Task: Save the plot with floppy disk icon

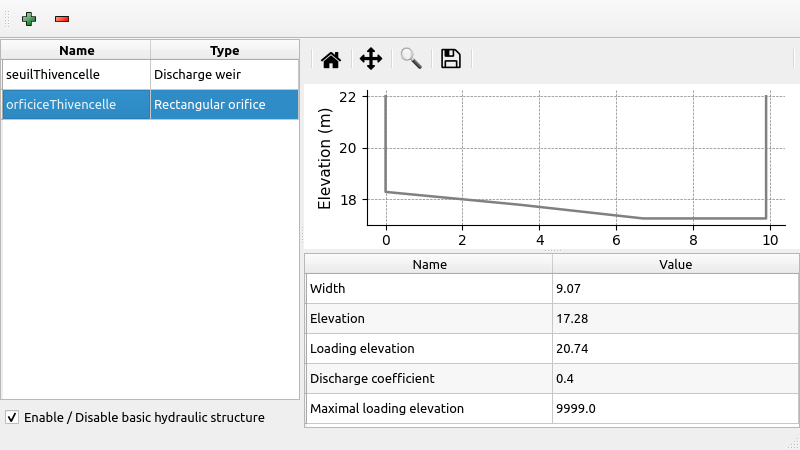Action: pos(450,59)
